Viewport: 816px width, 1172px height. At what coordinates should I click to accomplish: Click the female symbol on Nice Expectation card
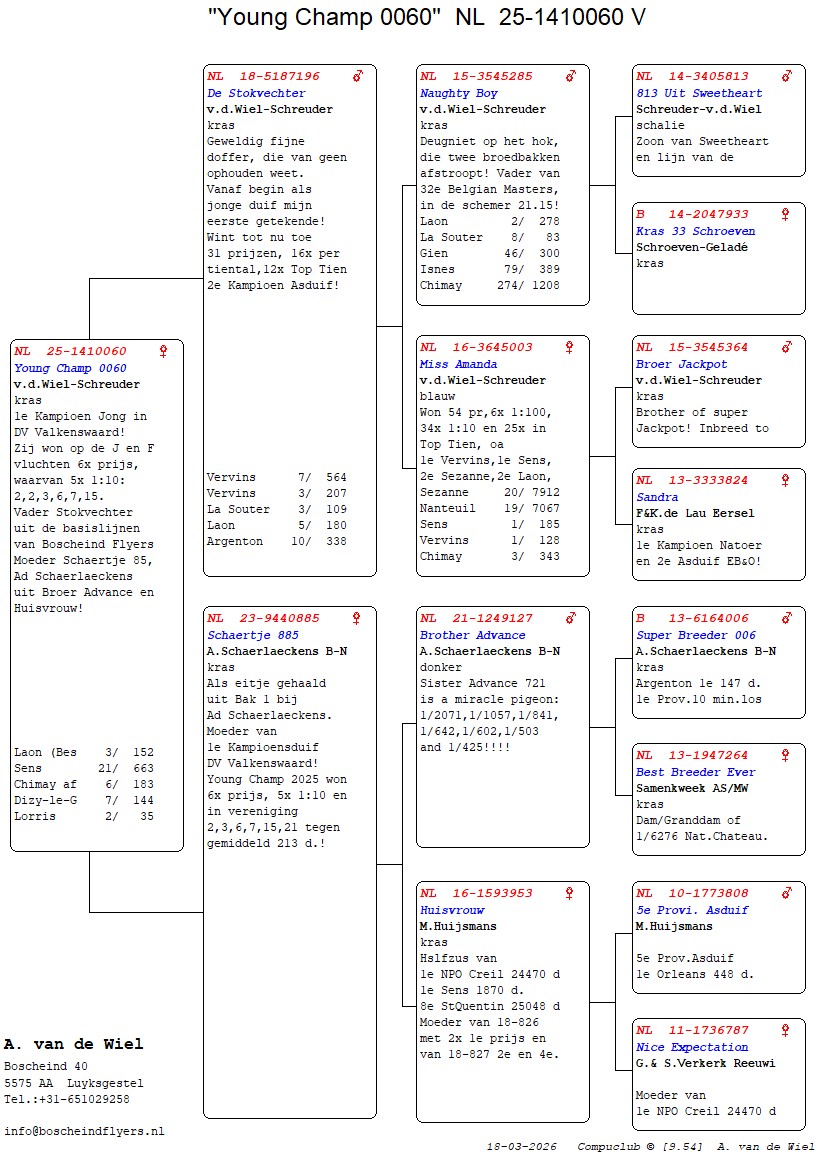coord(786,1030)
